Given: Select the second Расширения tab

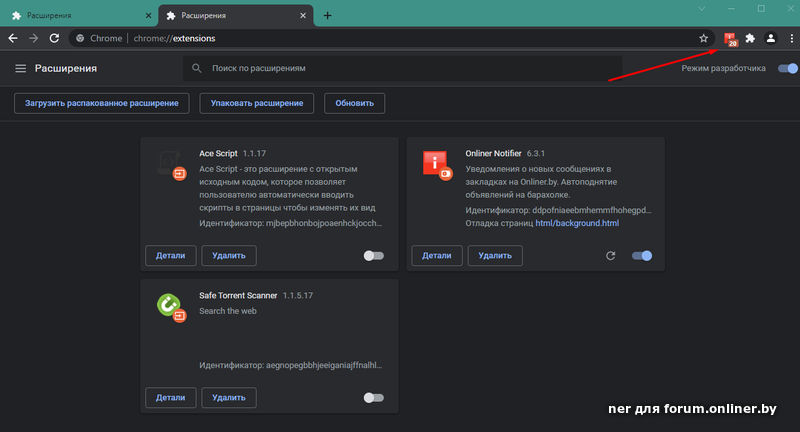Looking at the screenshot, I should (x=236, y=16).
